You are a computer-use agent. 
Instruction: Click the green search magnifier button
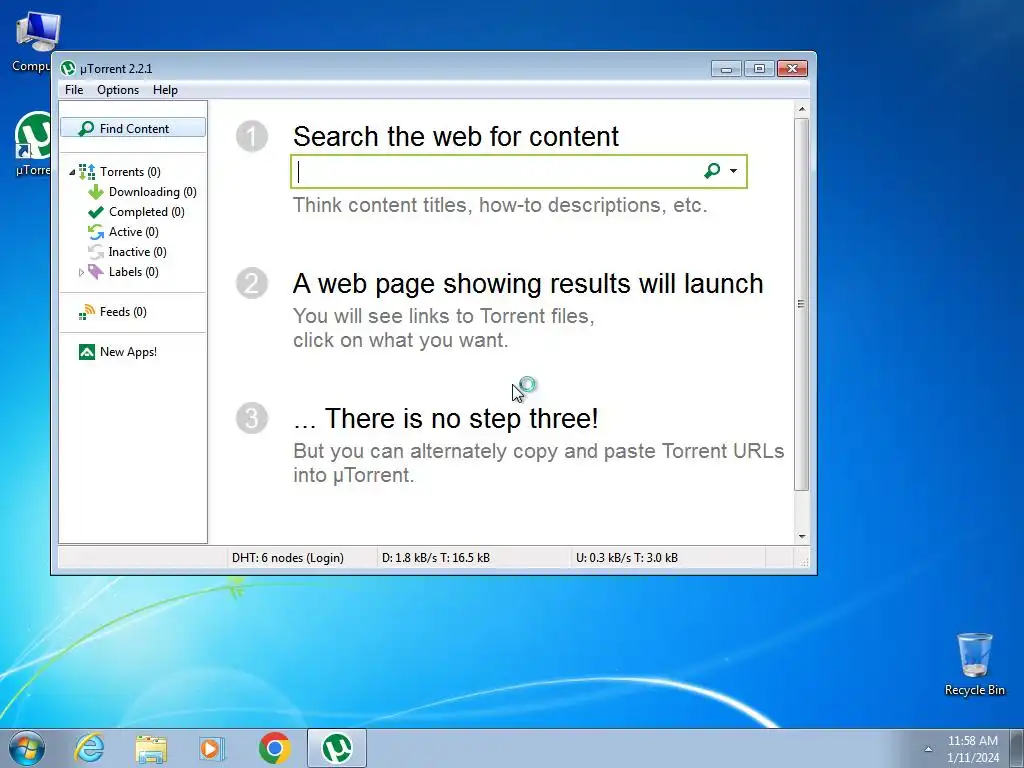(712, 170)
